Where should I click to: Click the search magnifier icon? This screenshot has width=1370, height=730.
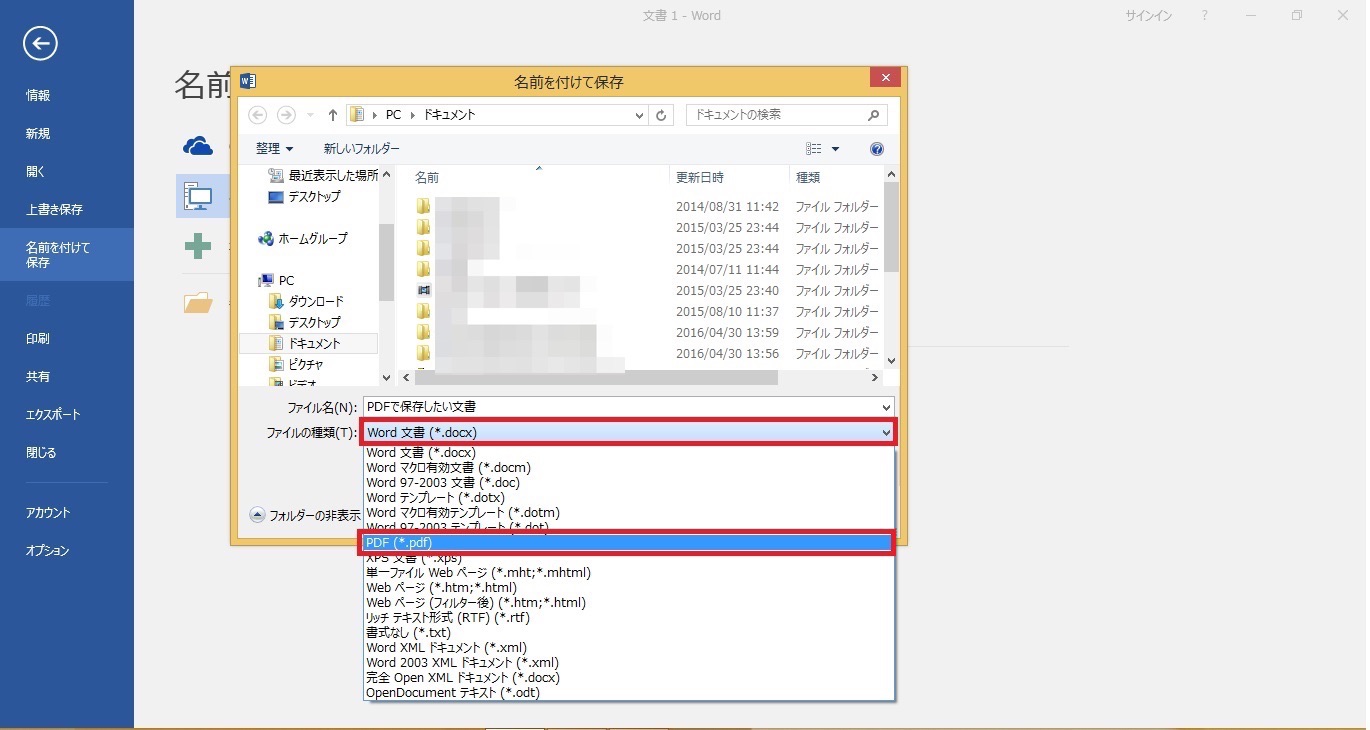point(874,115)
